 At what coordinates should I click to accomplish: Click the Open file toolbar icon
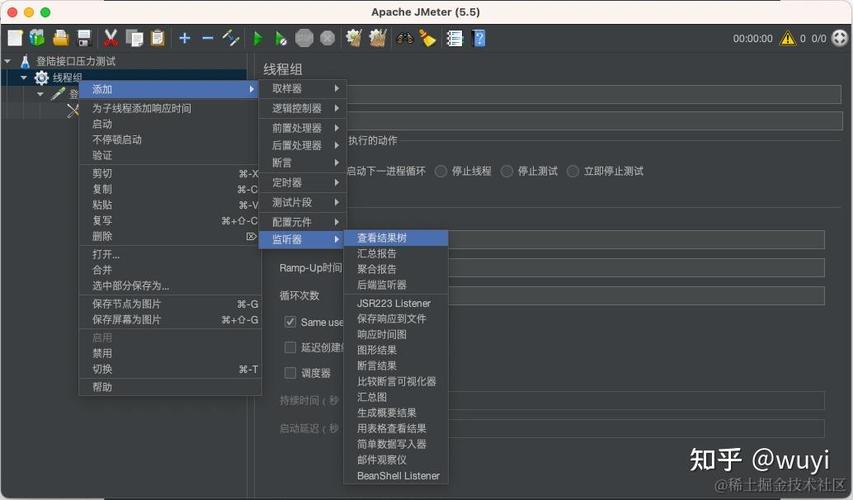(x=60, y=38)
